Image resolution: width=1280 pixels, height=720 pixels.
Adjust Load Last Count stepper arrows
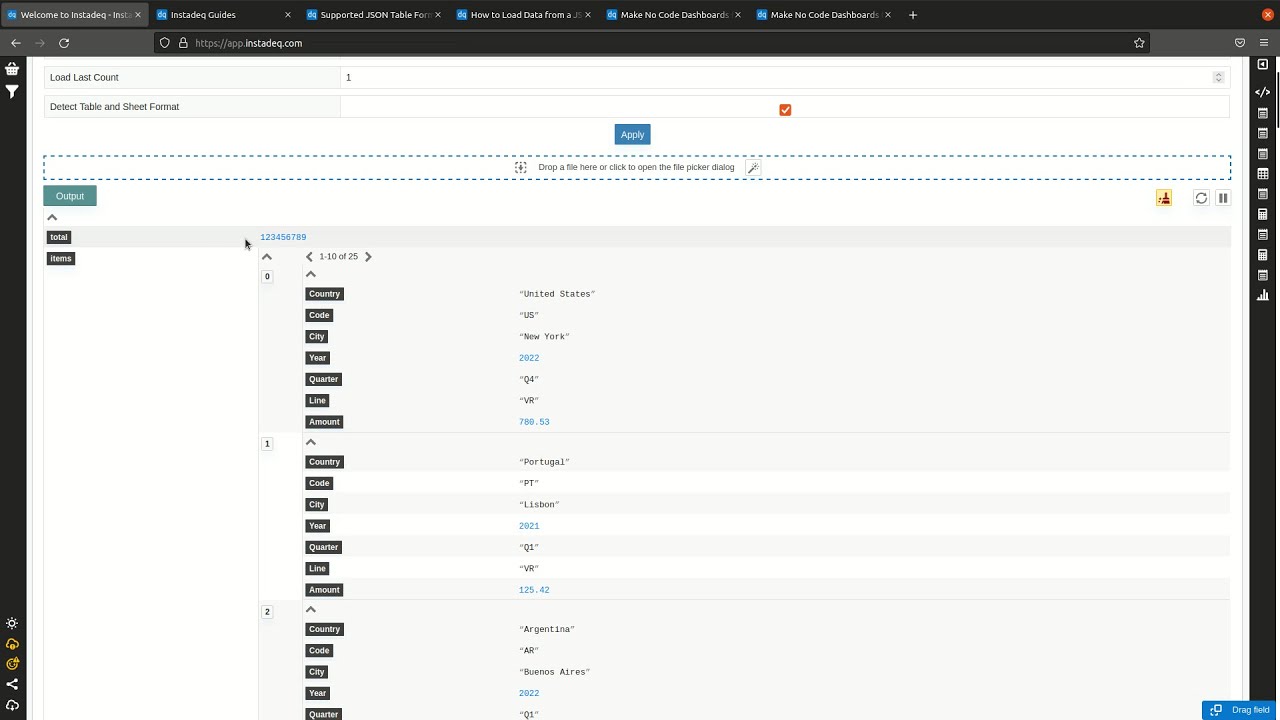coord(1218,77)
